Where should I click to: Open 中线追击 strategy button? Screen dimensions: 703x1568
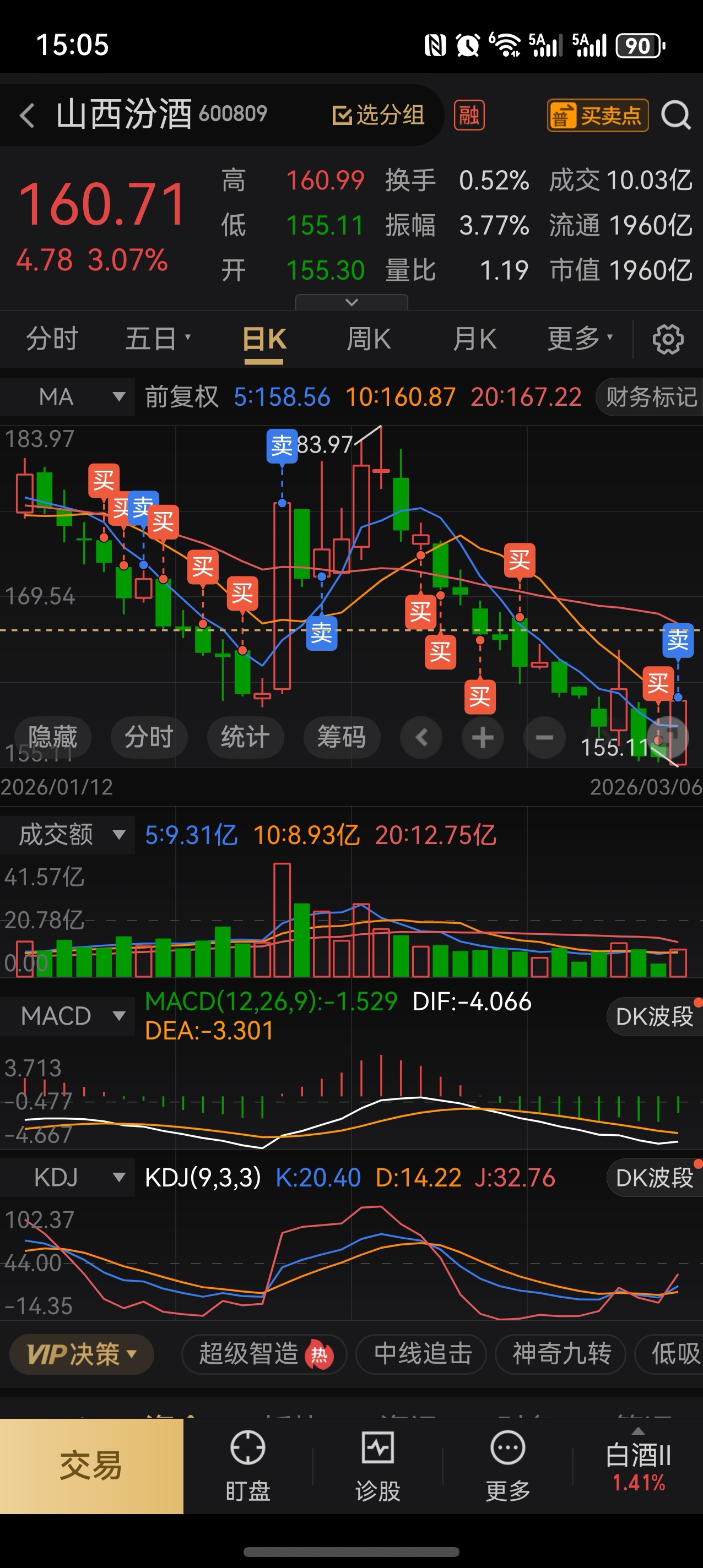coord(421,1354)
